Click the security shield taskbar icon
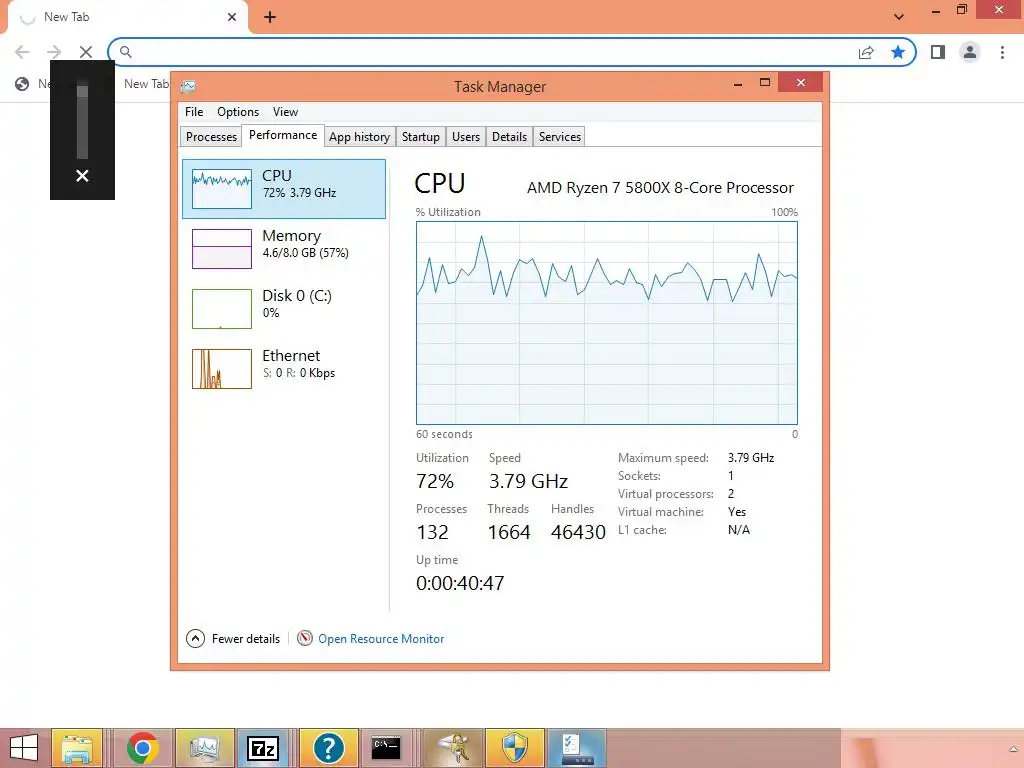The height and width of the screenshot is (768, 1024). pyautogui.click(x=515, y=748)
